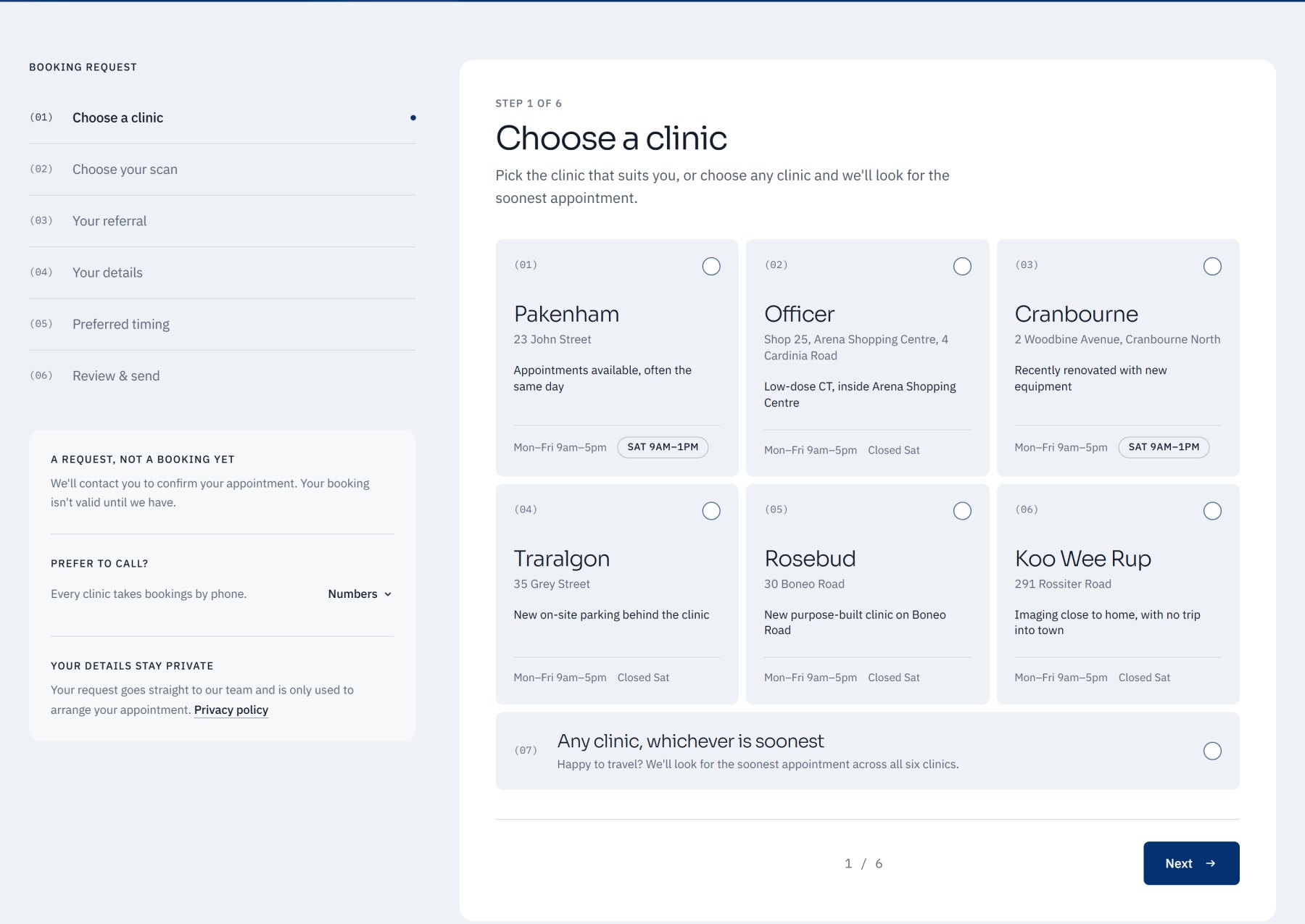Click the 'BOOKING REQUEST' sidebar heading

click(83, 67)
